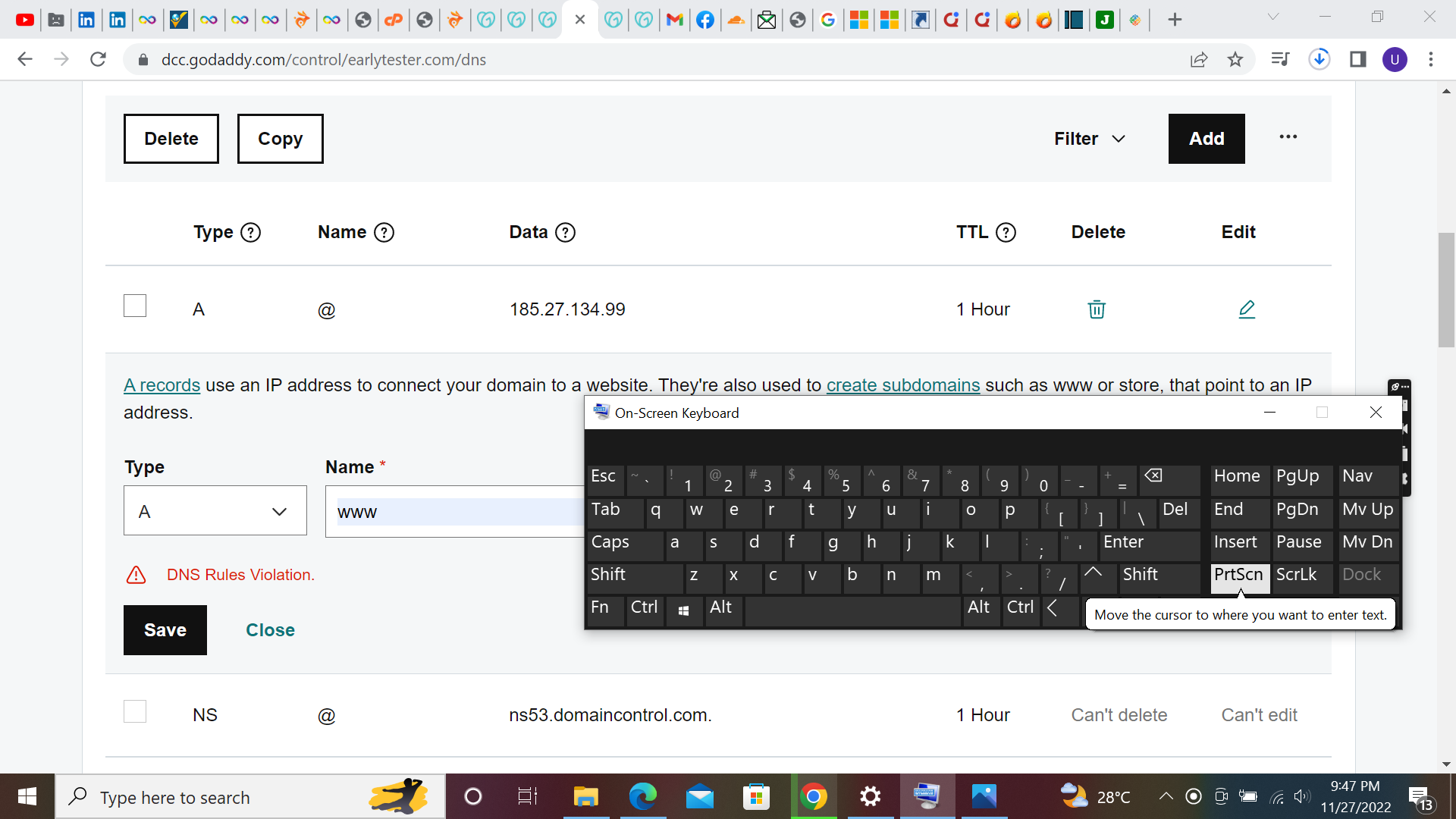Click the black Save button

pyautogui.click(x=165, y=630)
